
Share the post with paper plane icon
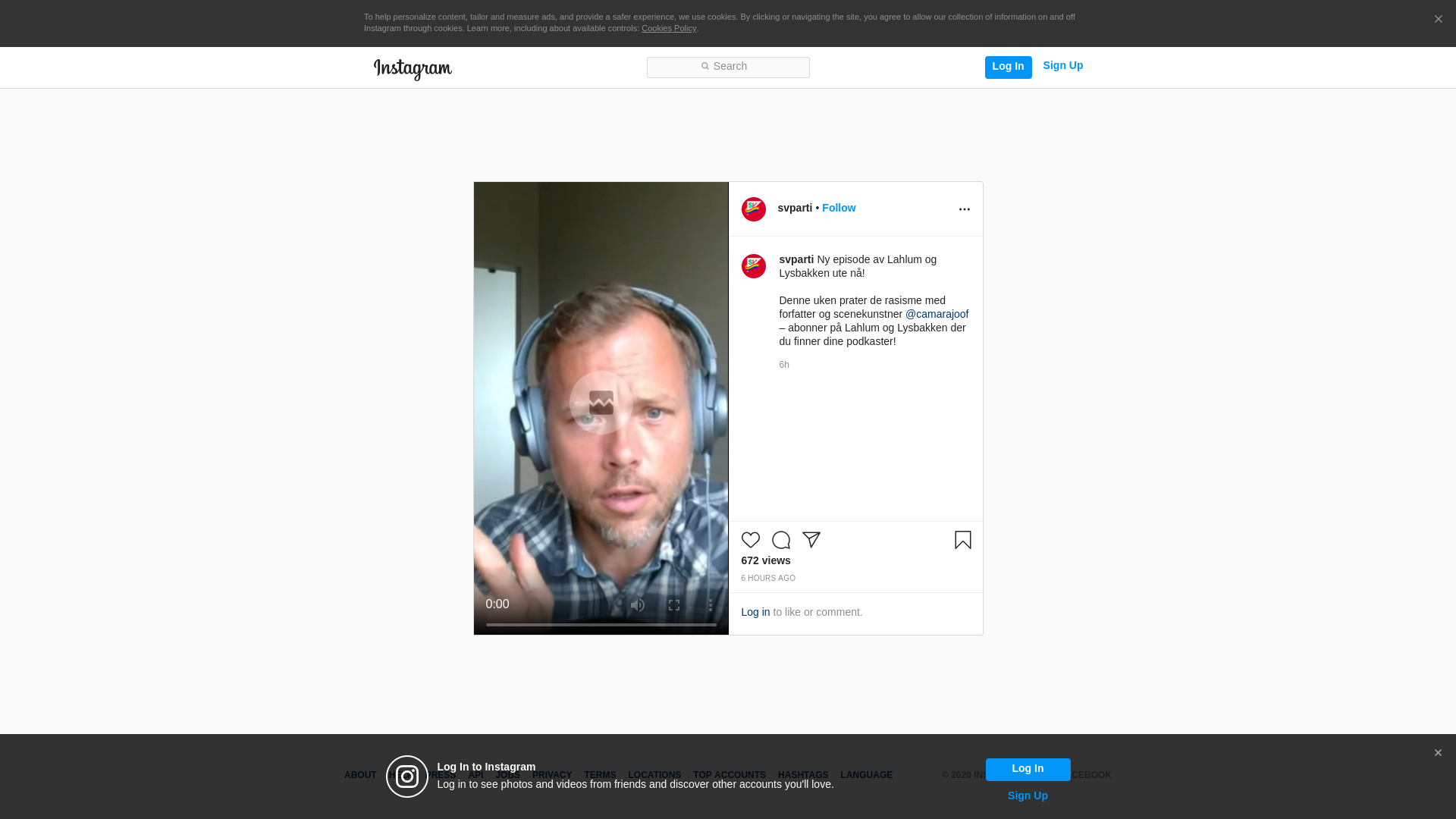[811, 539]
